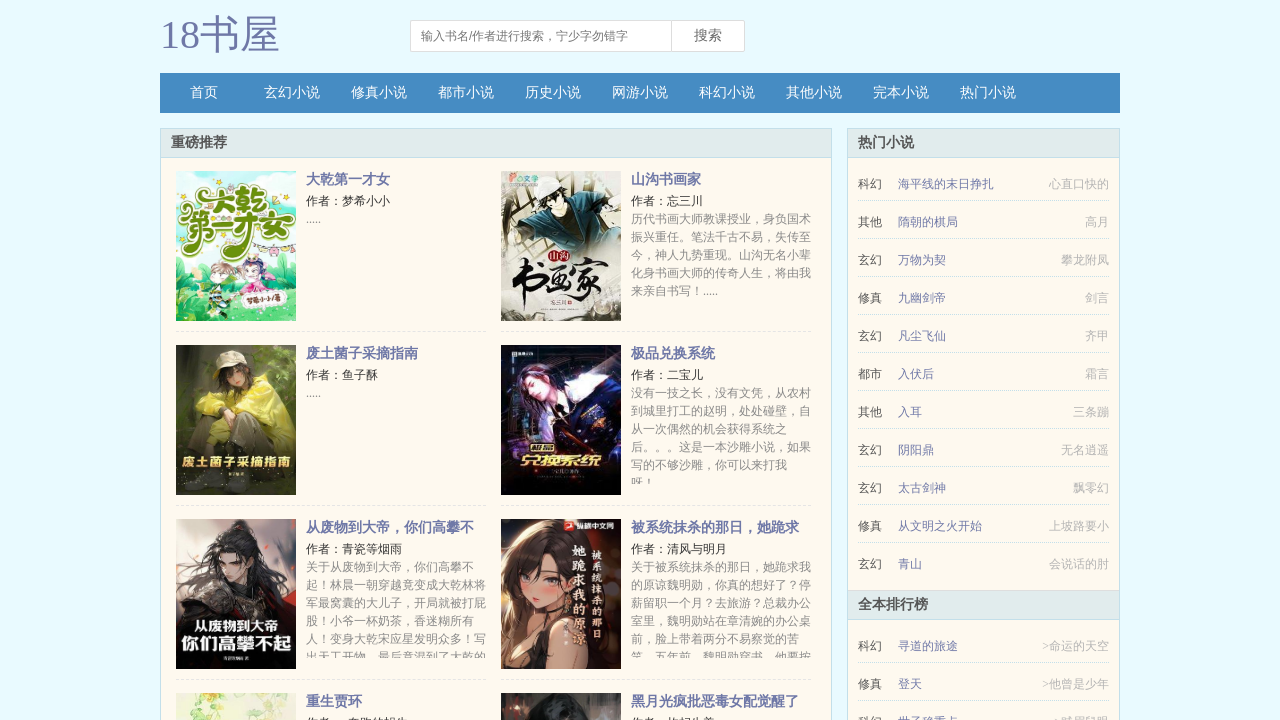
Task: Go to 首页 in the navigation bar
Action: coord(204,93)
